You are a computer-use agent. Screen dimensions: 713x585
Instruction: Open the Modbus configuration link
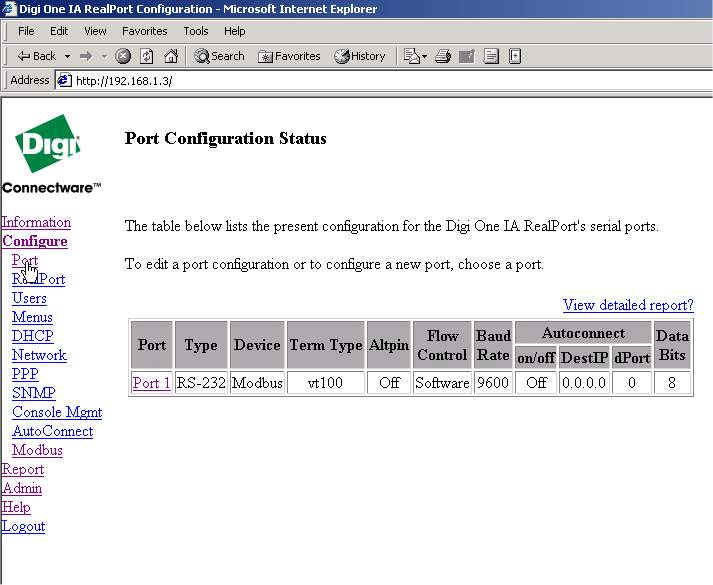[x=37, y=450]
